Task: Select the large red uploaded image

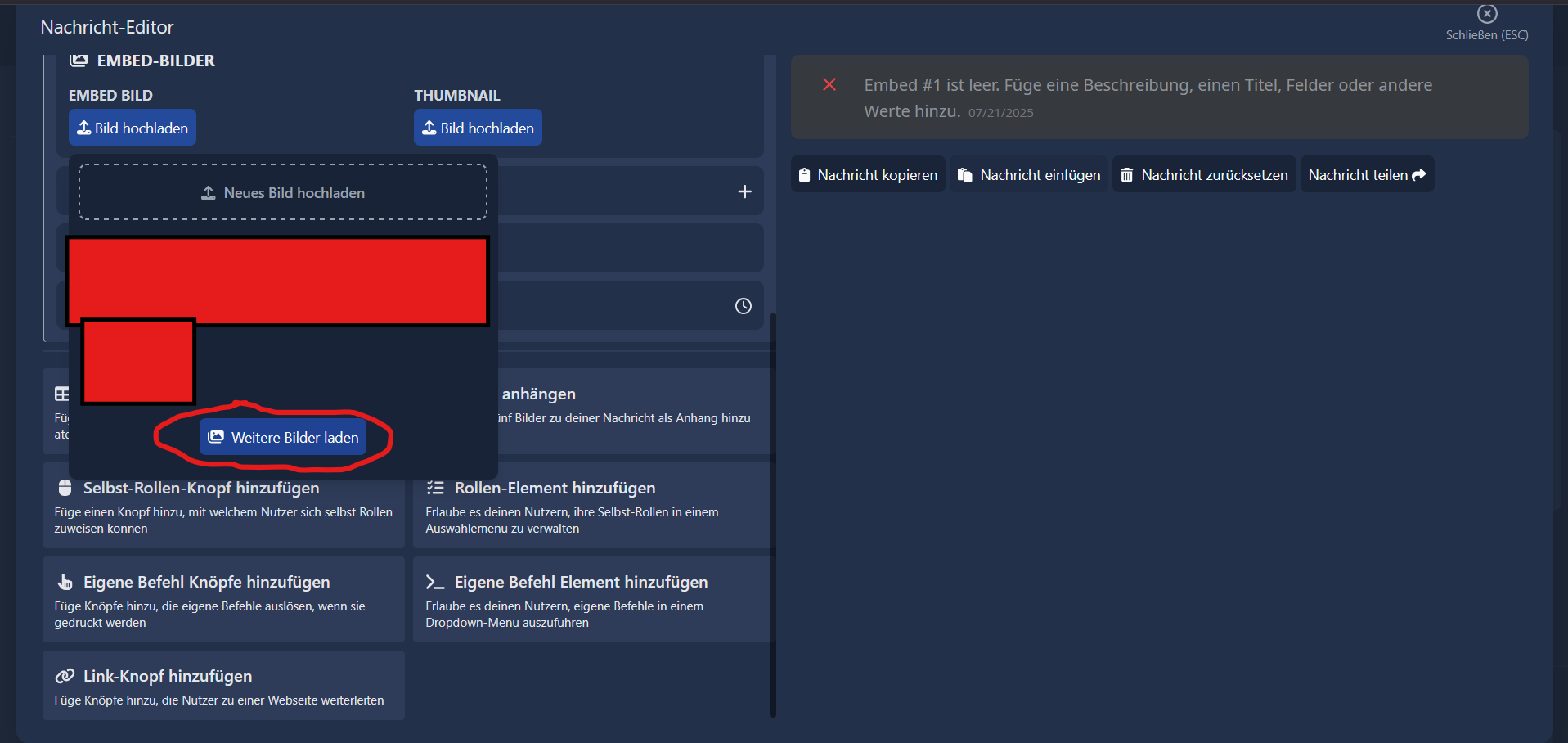Action: 278,278
